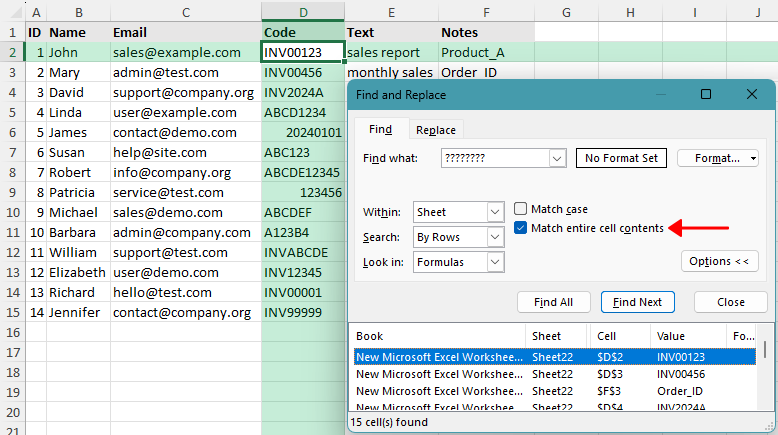Open the Format button's dropdown arrow

coord(753,159)
